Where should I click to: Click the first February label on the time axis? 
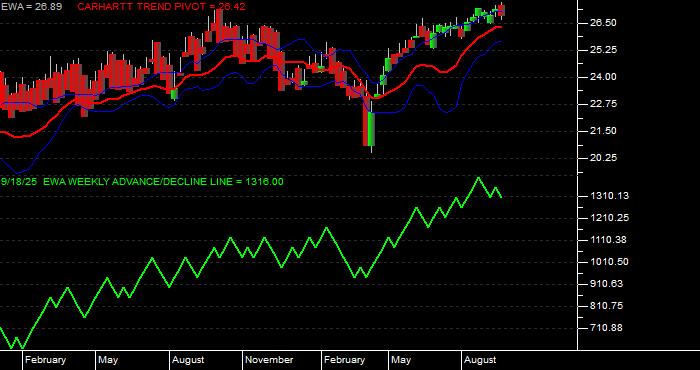click(45, 360)
